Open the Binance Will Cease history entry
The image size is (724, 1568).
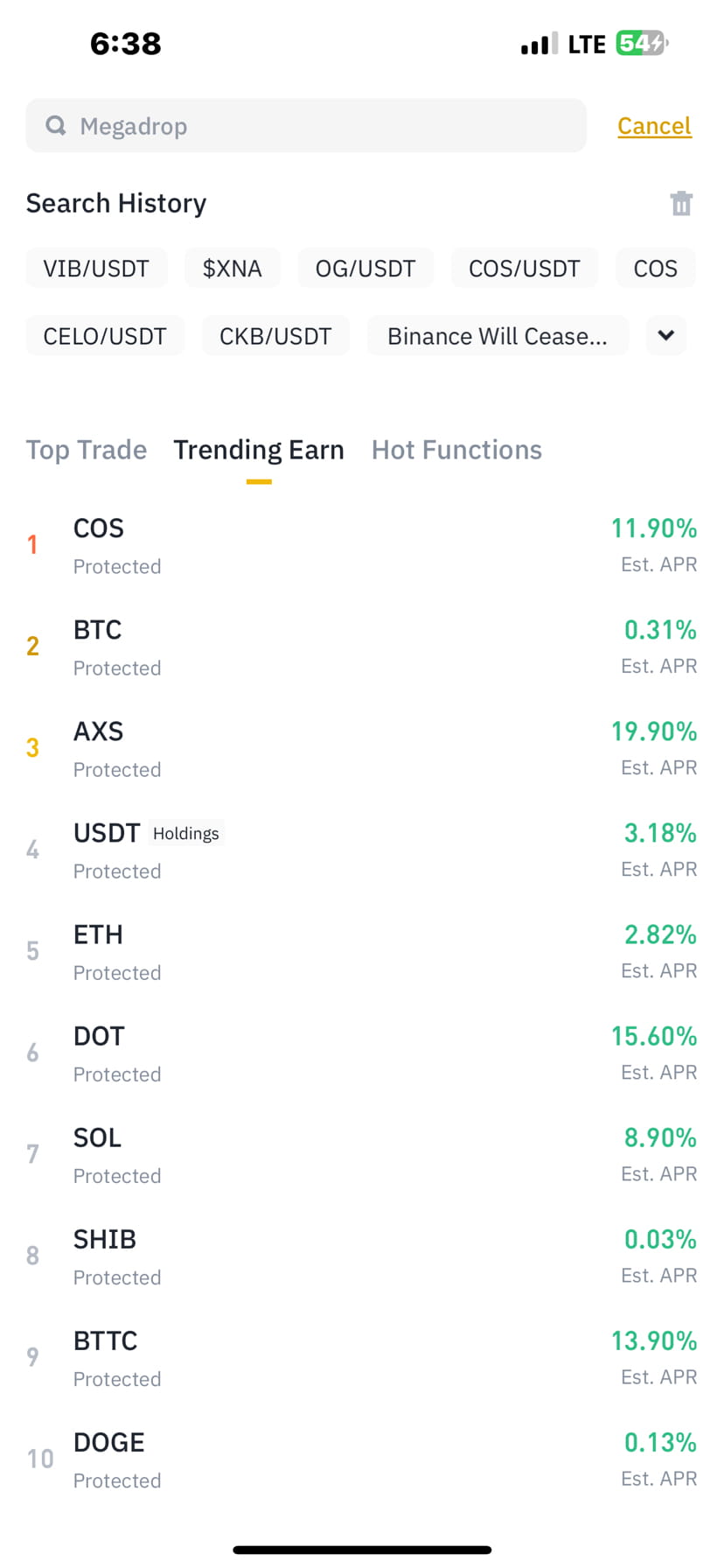(x=498, y=336)
